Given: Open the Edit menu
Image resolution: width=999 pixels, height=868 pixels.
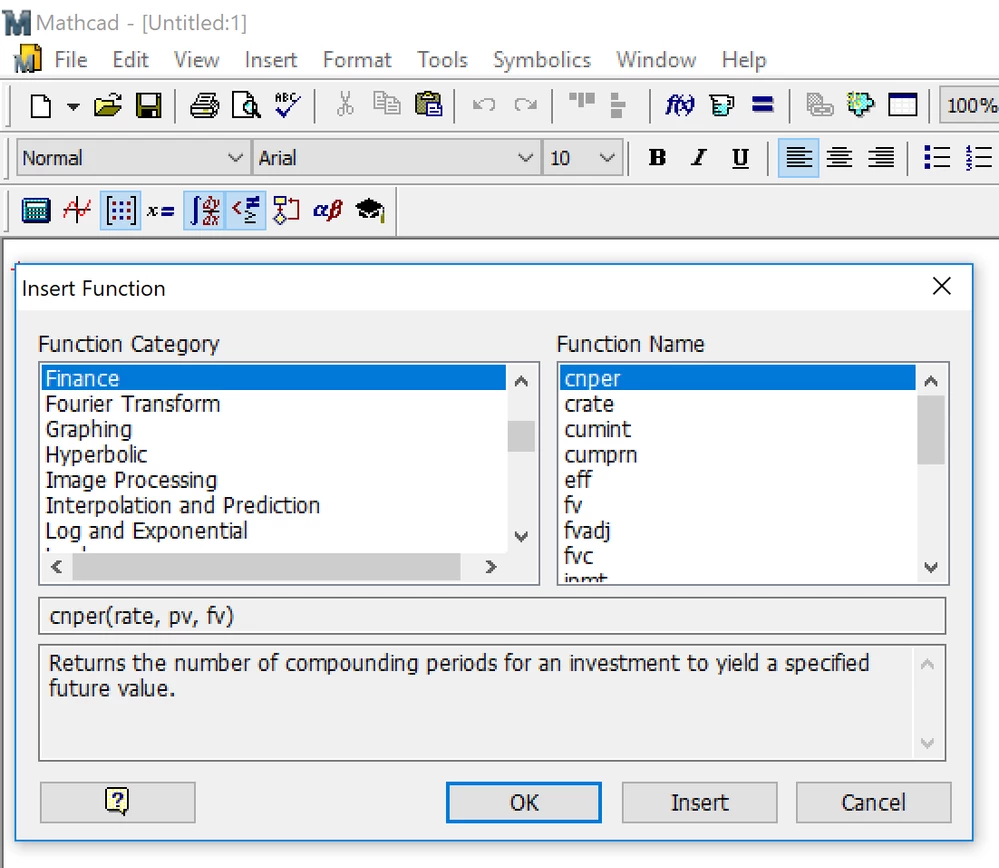Looking at the screenshot, I should click(x=131, y=60).
